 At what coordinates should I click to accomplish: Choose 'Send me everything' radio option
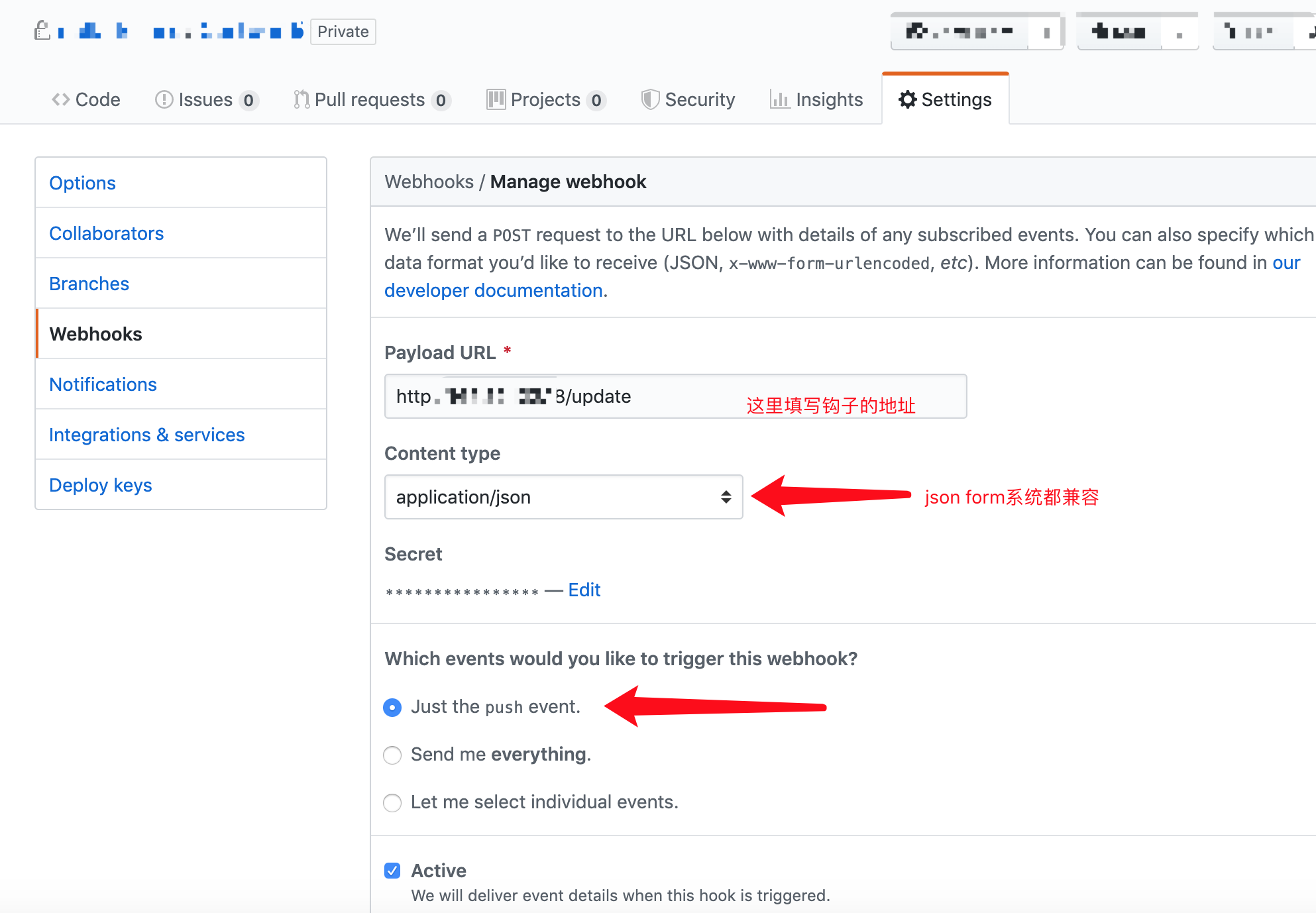pos(392,755)
